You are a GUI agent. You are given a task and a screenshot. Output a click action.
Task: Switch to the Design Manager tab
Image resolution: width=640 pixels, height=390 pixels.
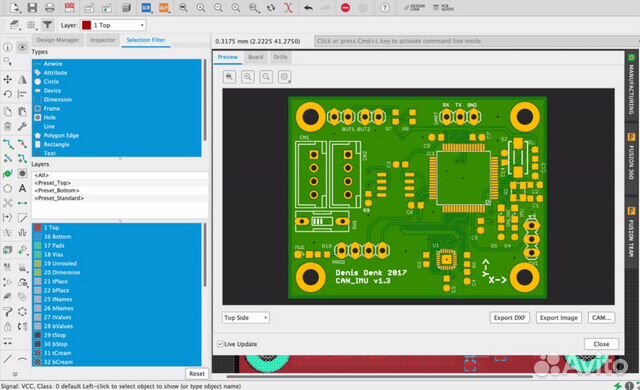58,40
